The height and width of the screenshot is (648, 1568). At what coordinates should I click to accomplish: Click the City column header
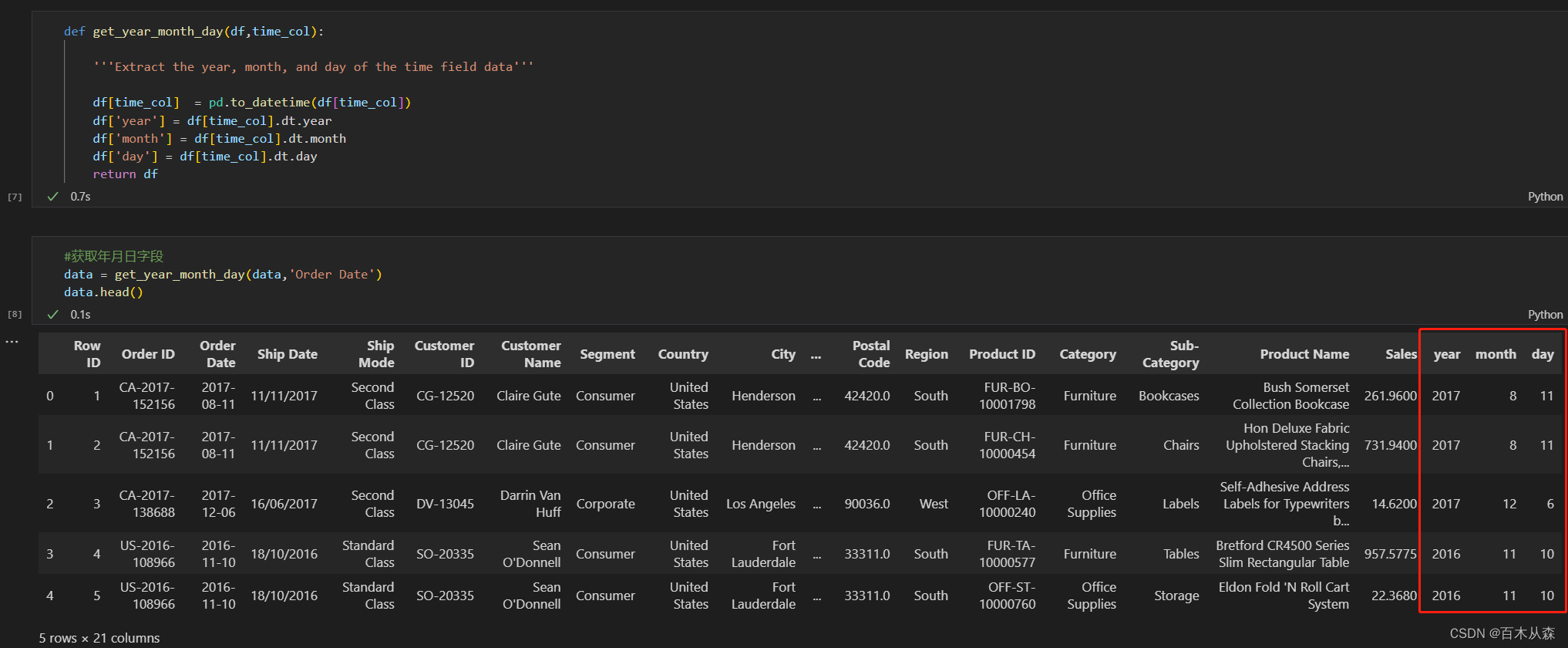pos(783,354)
